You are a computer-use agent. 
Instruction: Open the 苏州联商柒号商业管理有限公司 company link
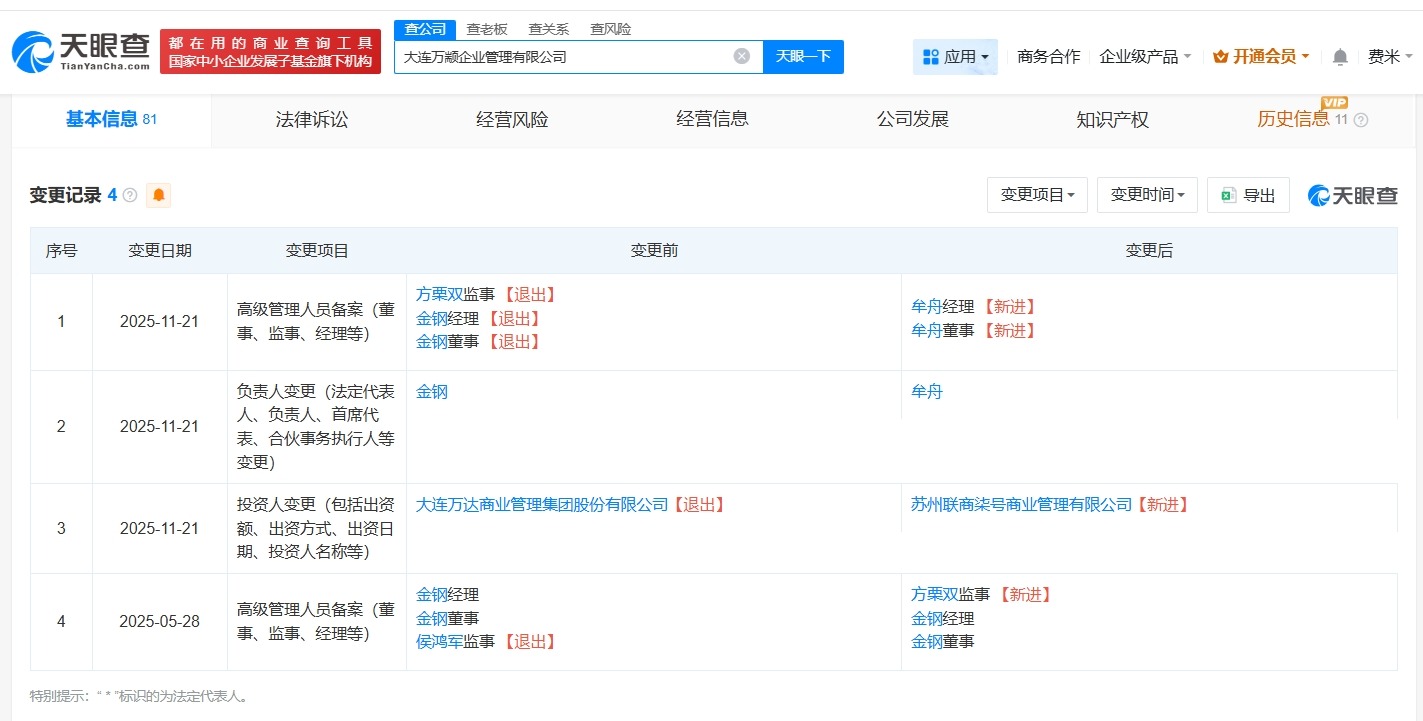tap(1020, 505)
